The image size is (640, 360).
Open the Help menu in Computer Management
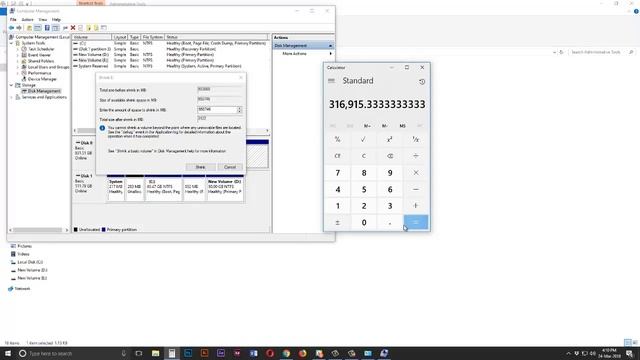(x=56, y=20)
